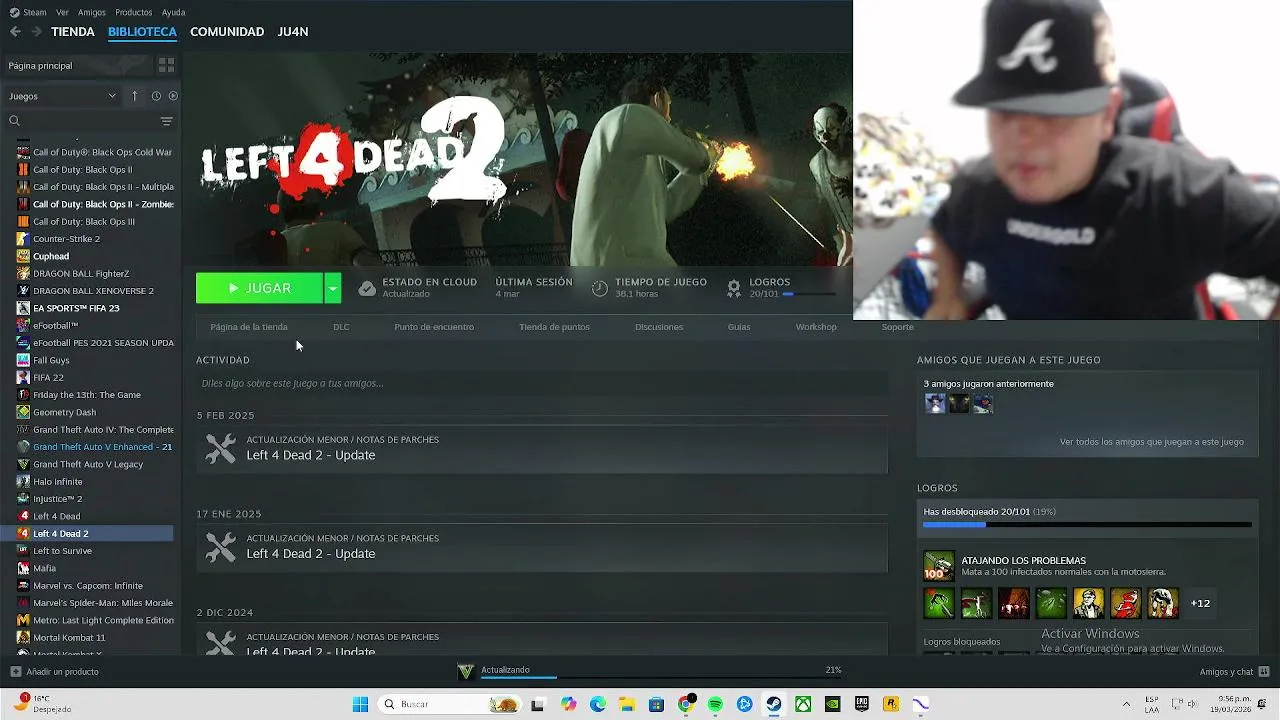Open Rockstar Games Launcher taskbar icon

[890, 704]
